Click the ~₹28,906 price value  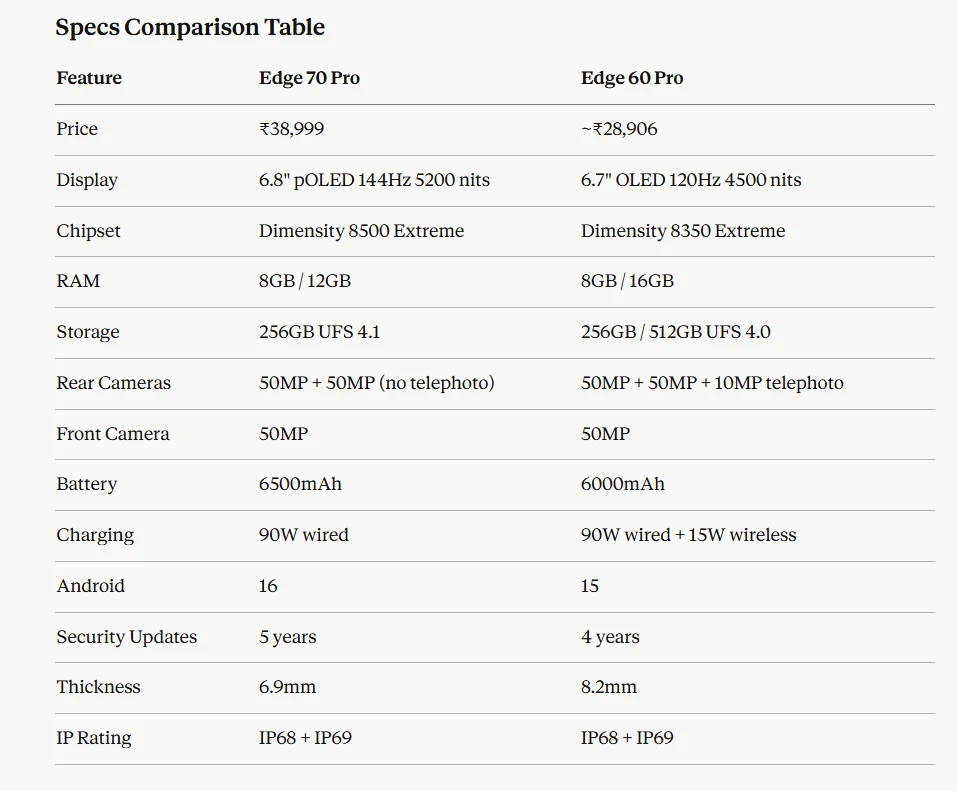[x=619, y=129]
